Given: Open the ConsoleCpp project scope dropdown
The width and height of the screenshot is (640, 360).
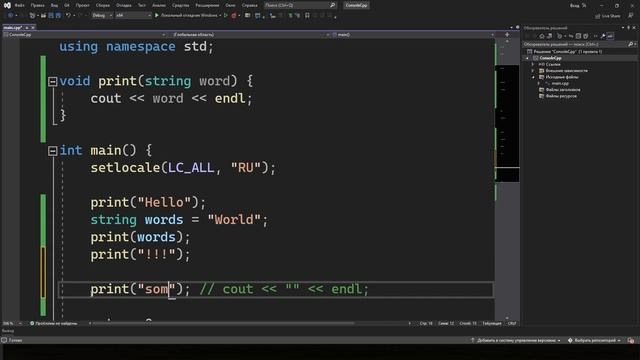Looking at the screenshot, I should pos(84,35).
